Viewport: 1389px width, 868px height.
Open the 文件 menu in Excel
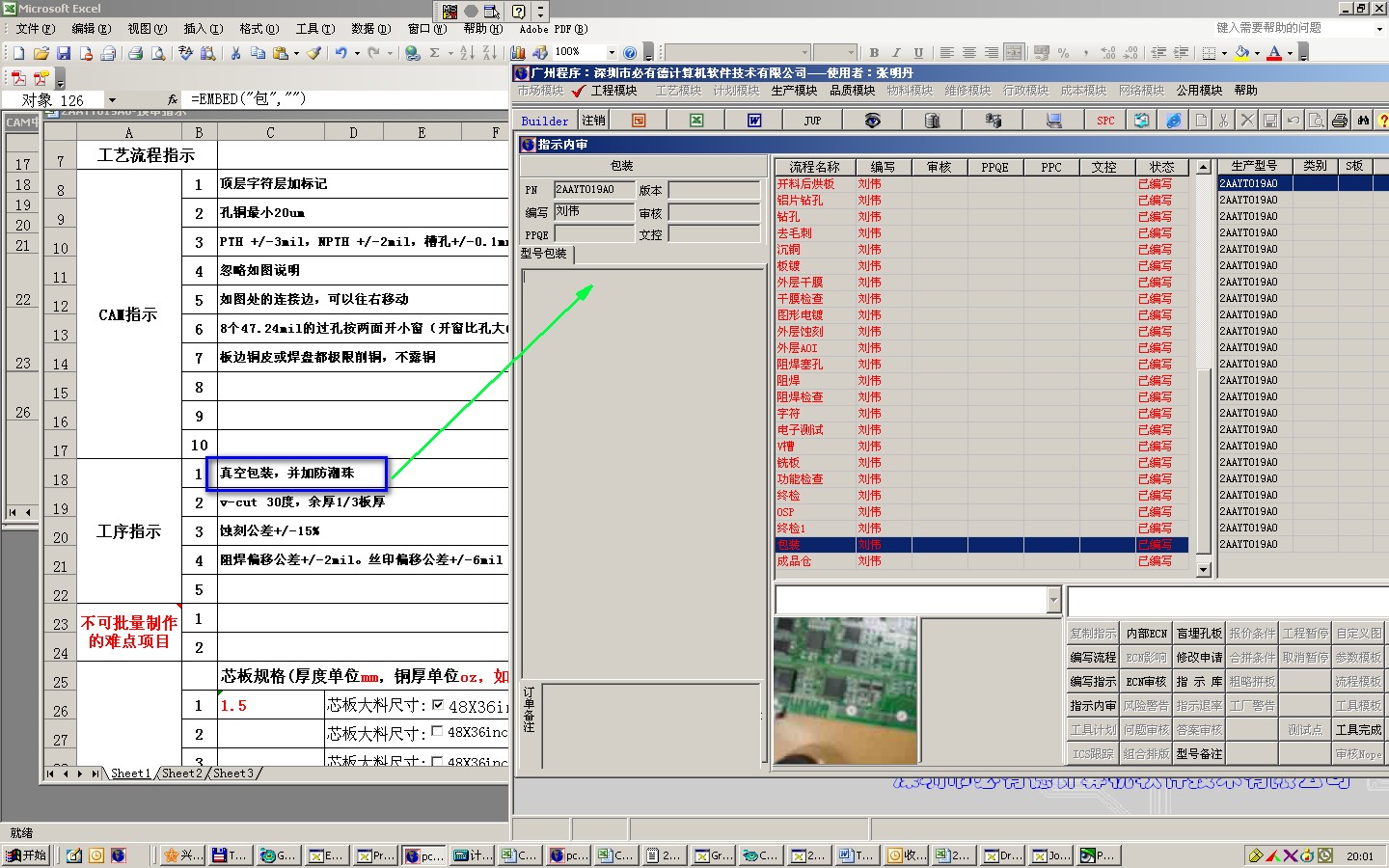click(x=35, y=29)
